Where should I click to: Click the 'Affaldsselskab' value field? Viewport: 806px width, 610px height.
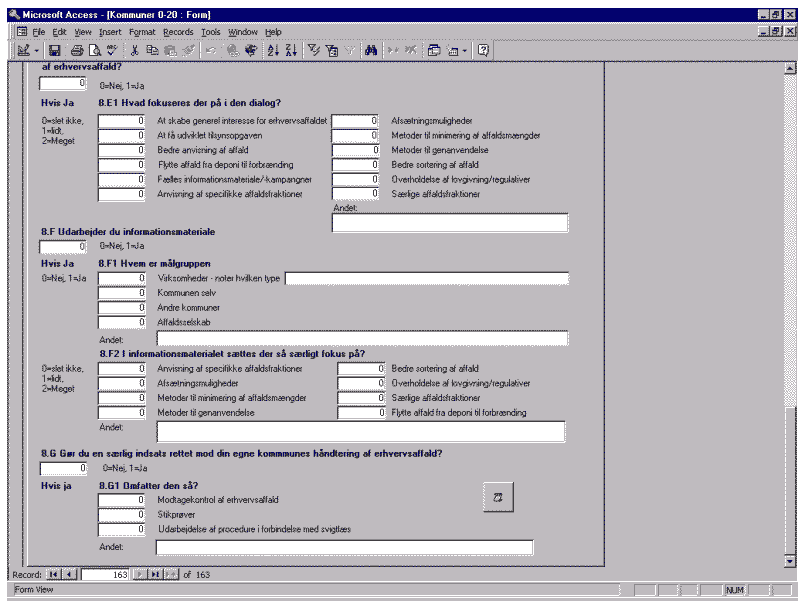(122, 322)
